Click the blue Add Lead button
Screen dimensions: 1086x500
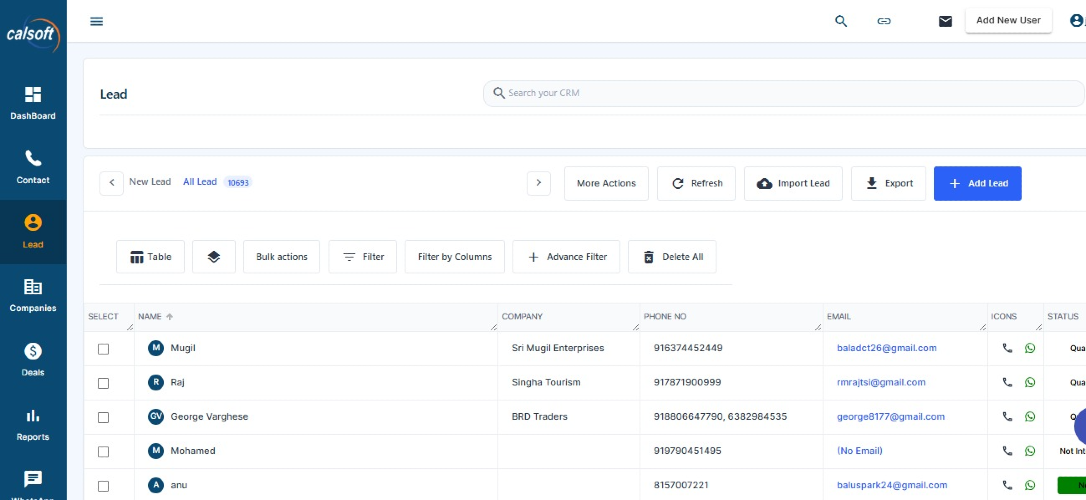(977, 184)
